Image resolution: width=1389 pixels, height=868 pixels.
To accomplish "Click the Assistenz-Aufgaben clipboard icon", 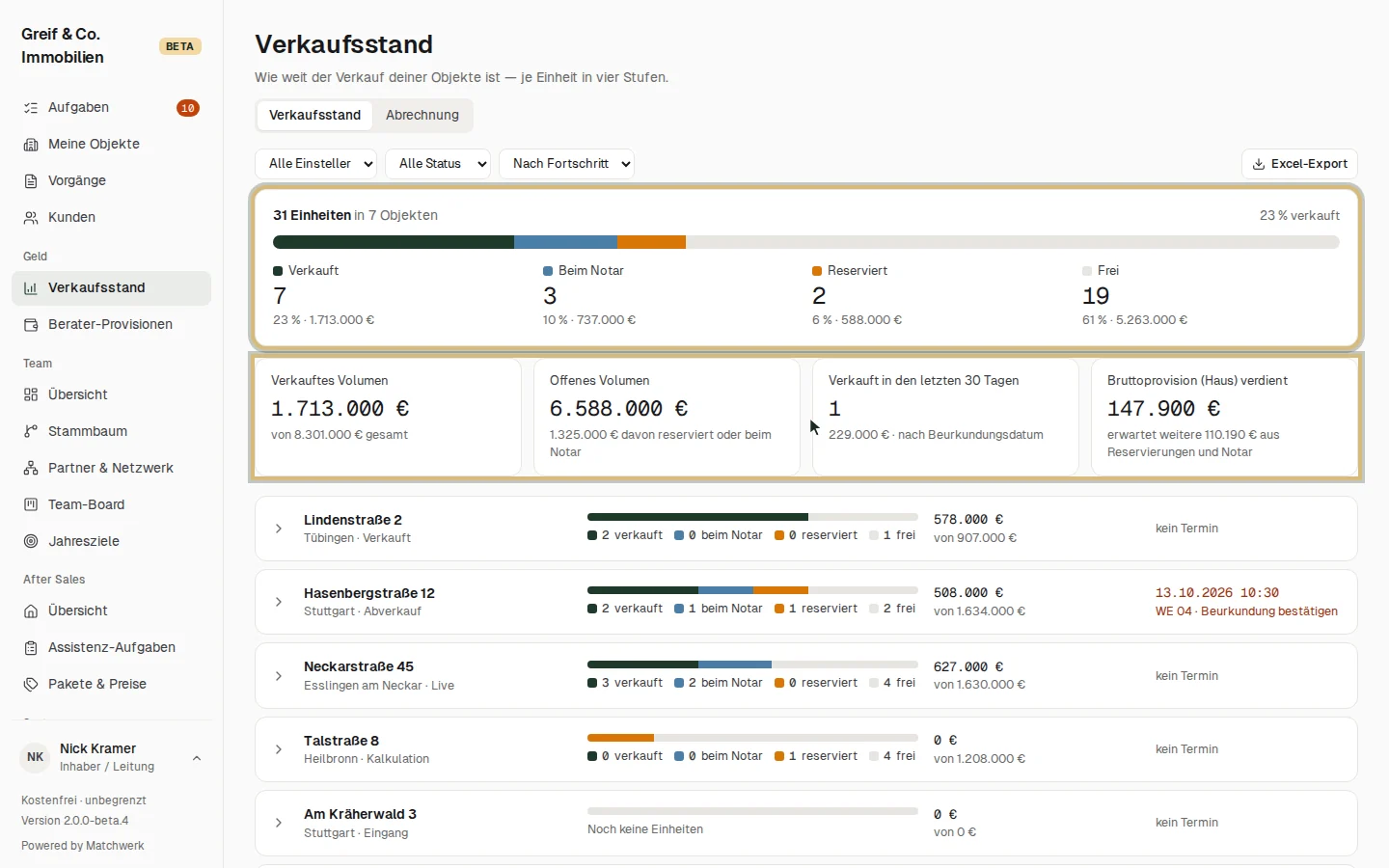I will point(31,648).
